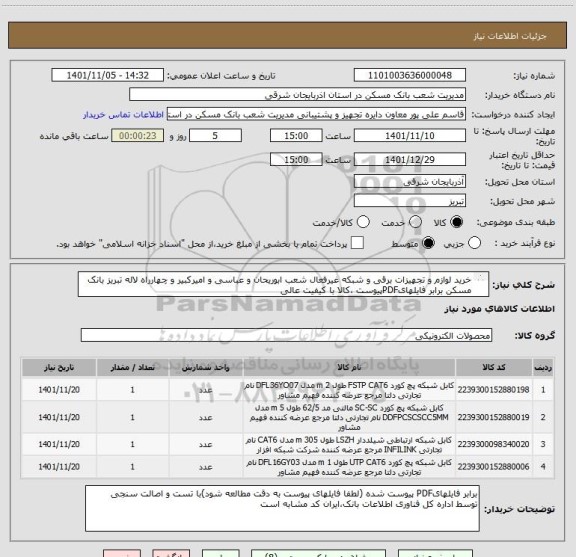Click the buyer notes text area
Image resolution: width=576 pixels, height=557 pixels.
pos(282,509)
